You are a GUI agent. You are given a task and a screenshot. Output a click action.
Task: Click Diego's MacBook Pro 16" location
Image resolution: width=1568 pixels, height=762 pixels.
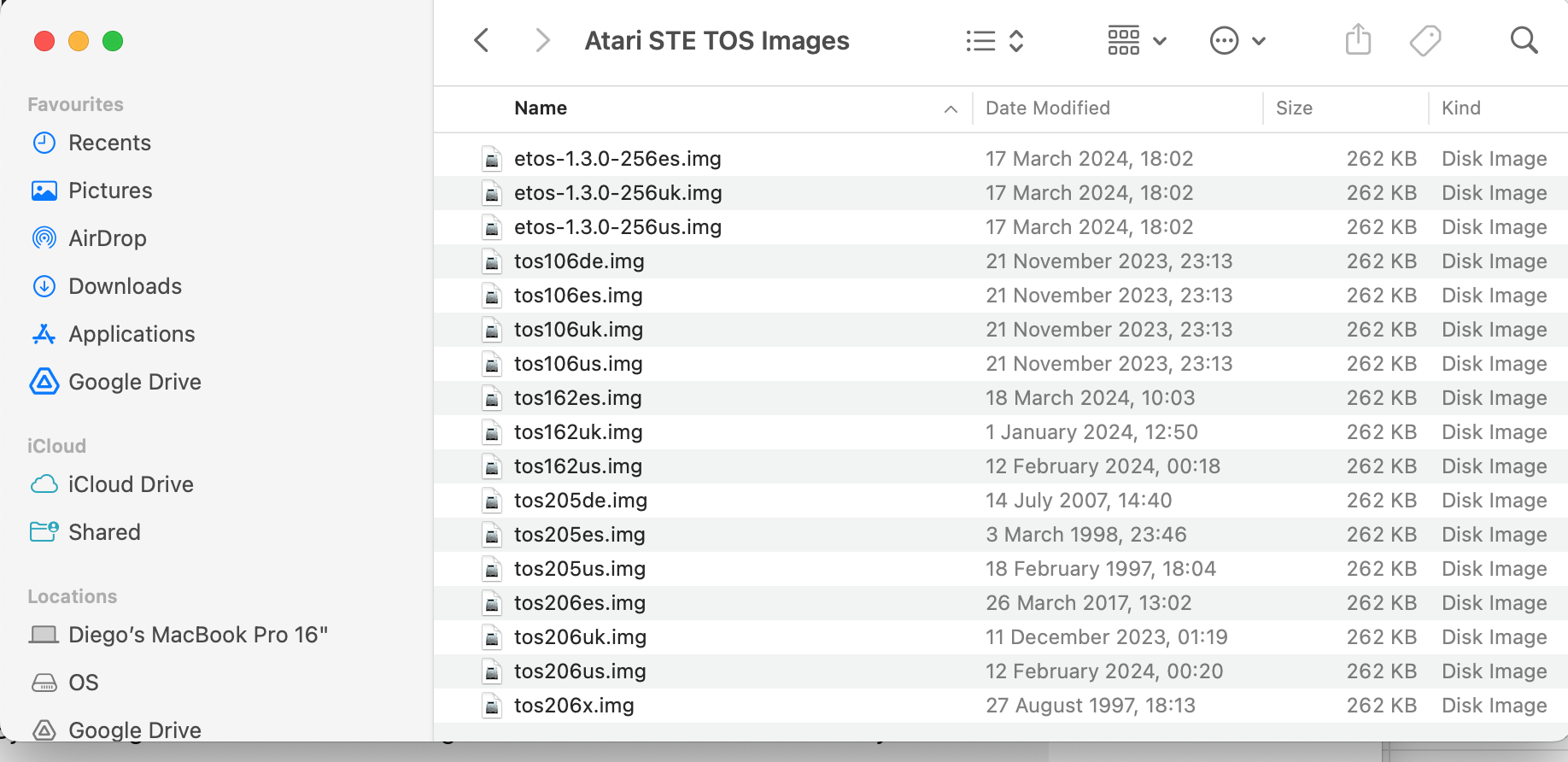197,635
